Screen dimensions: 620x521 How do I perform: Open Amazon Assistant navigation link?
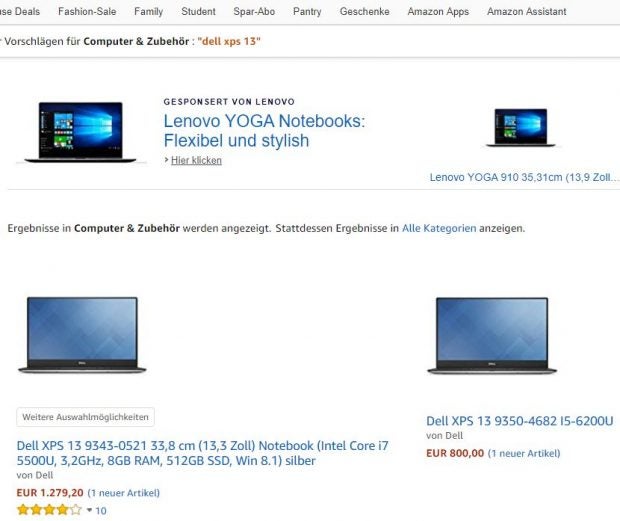click(527, 11)
